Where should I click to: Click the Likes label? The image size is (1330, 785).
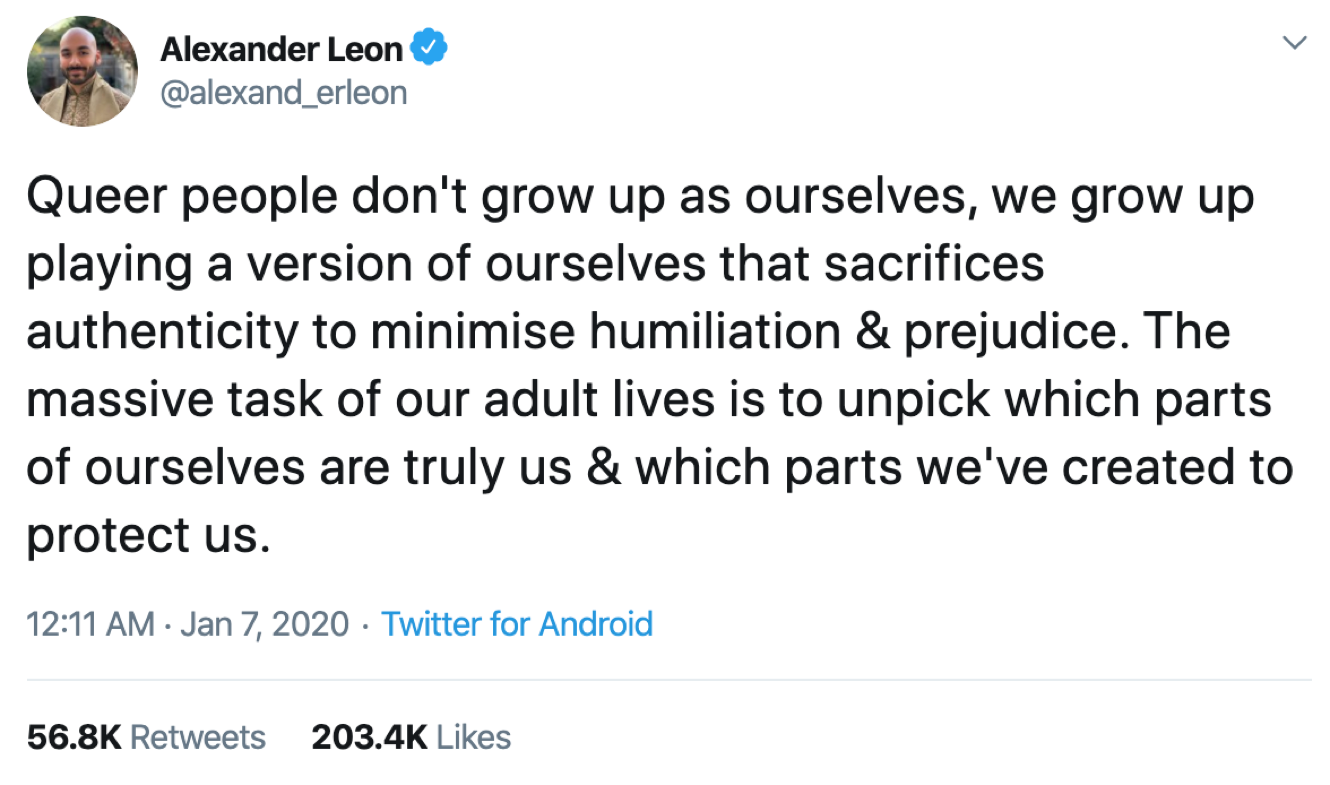474,738
